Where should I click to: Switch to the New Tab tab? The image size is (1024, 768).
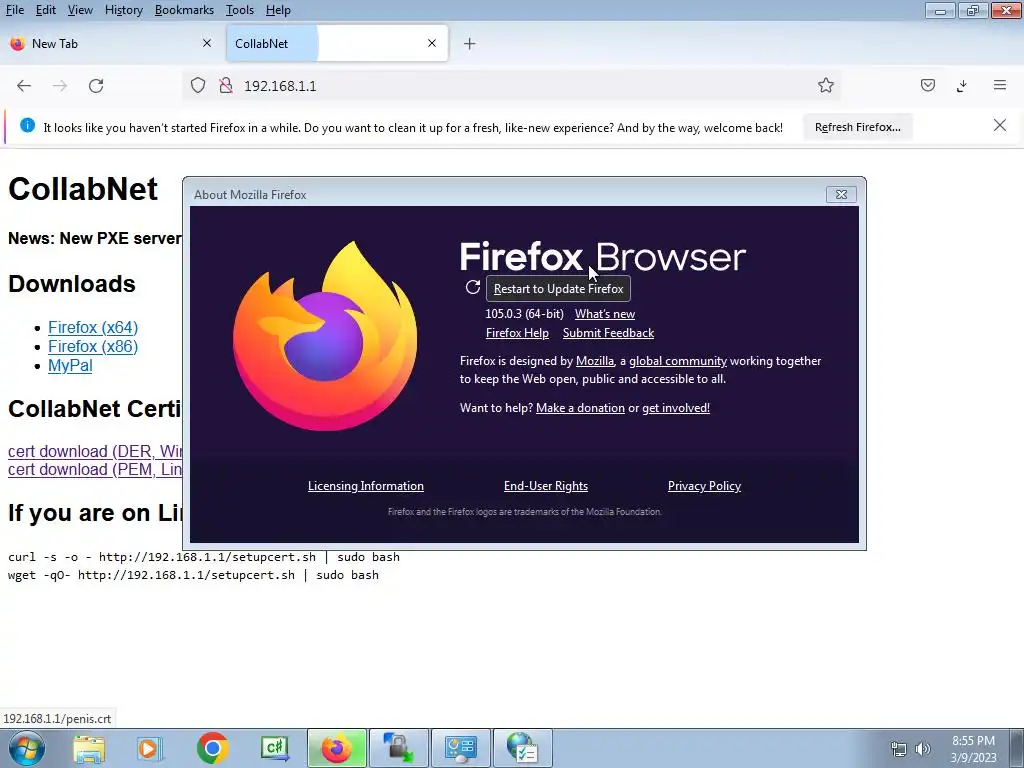pyautogui.click(x=111, y=44)
